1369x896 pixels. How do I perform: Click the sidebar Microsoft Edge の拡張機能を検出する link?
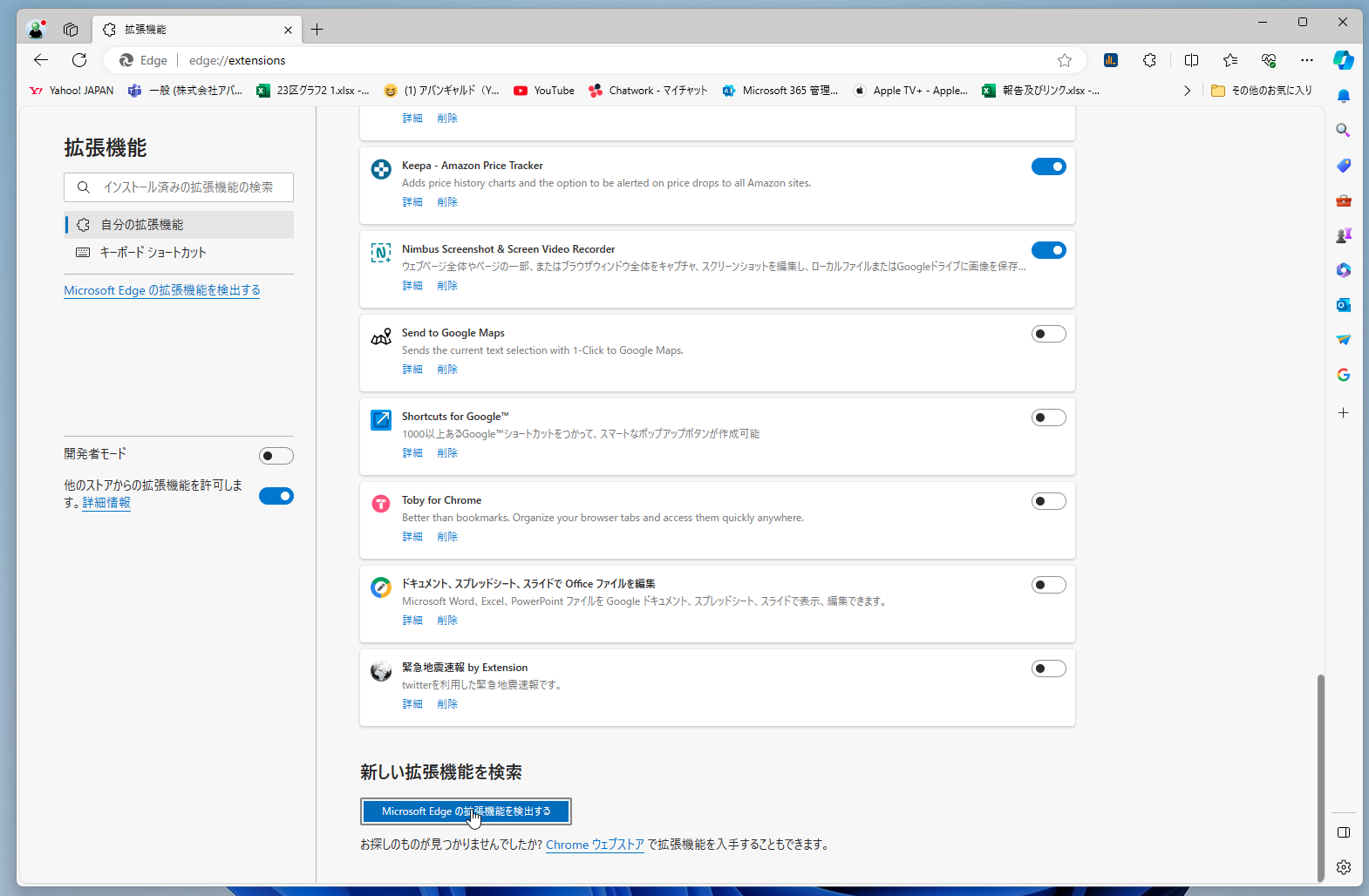click(162, 290)
